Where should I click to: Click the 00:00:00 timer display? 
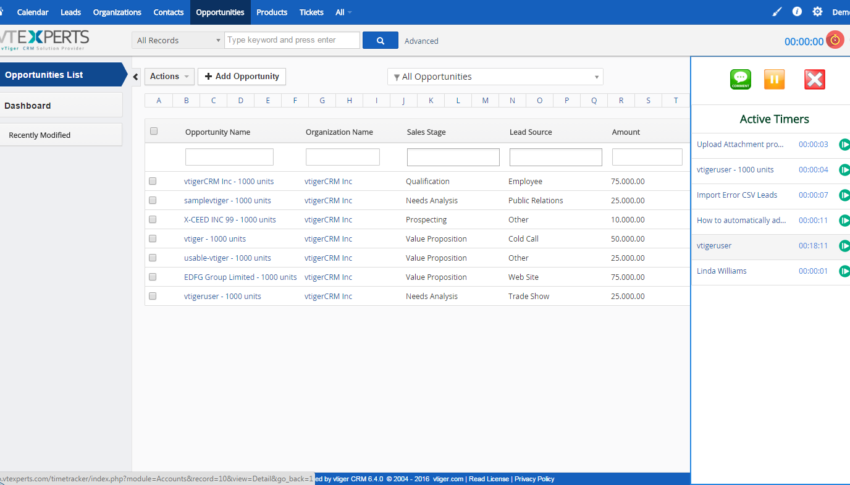point(804,42)
